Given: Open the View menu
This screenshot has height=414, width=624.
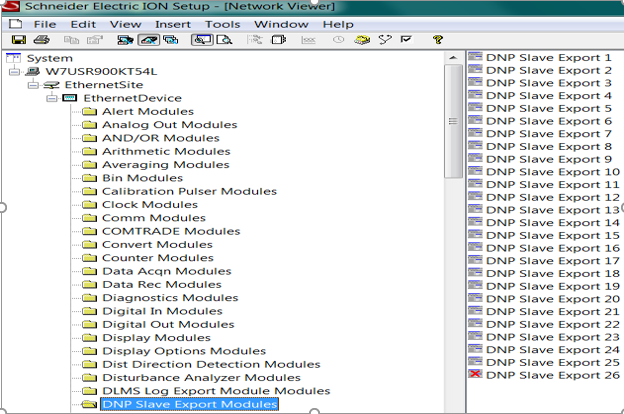Looking at the screenshot, I should coord(125,24).
